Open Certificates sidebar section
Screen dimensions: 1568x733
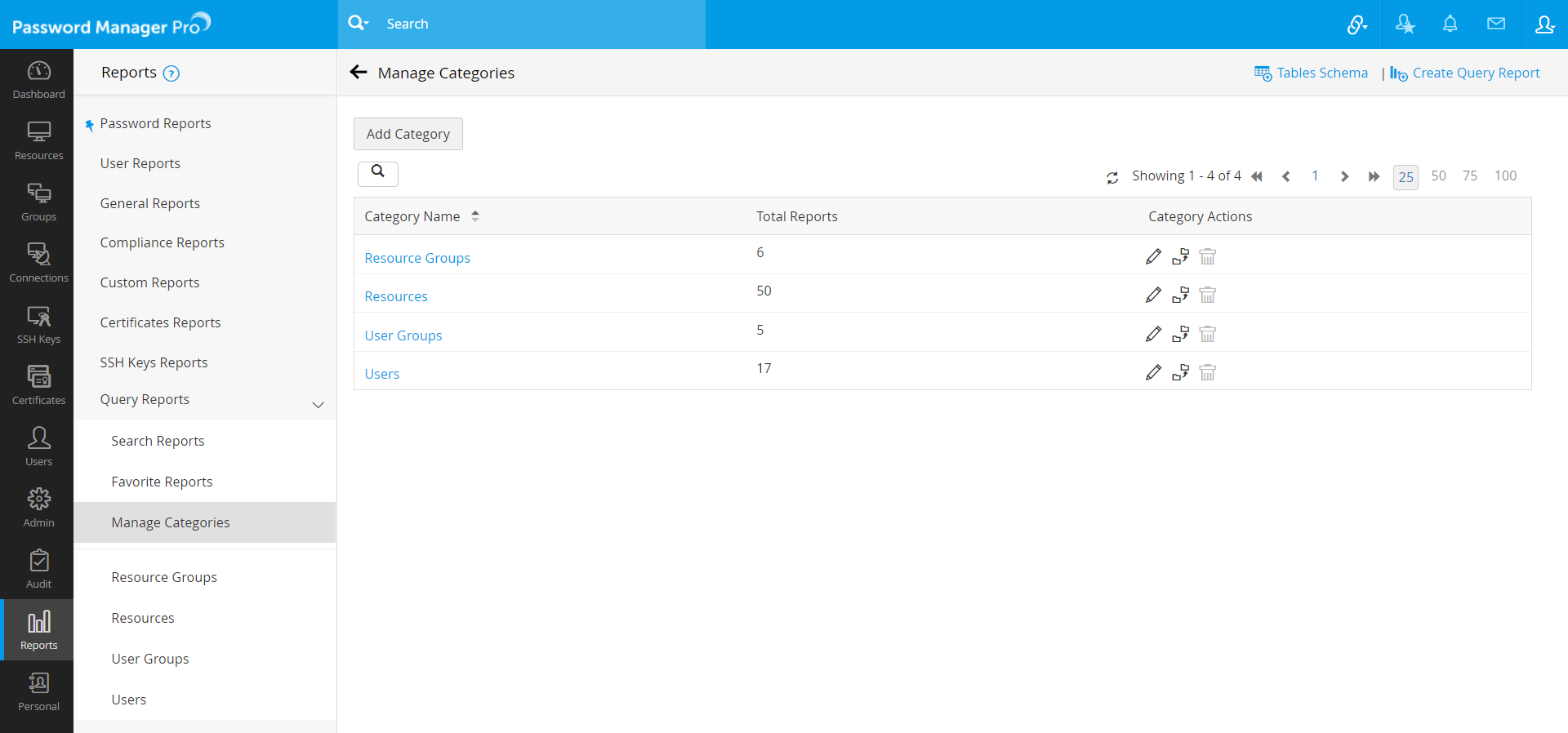38,386
